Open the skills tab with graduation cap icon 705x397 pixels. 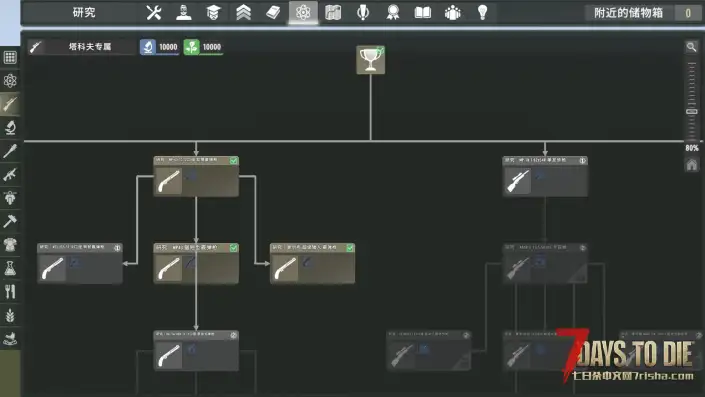[x=214, y=13]
